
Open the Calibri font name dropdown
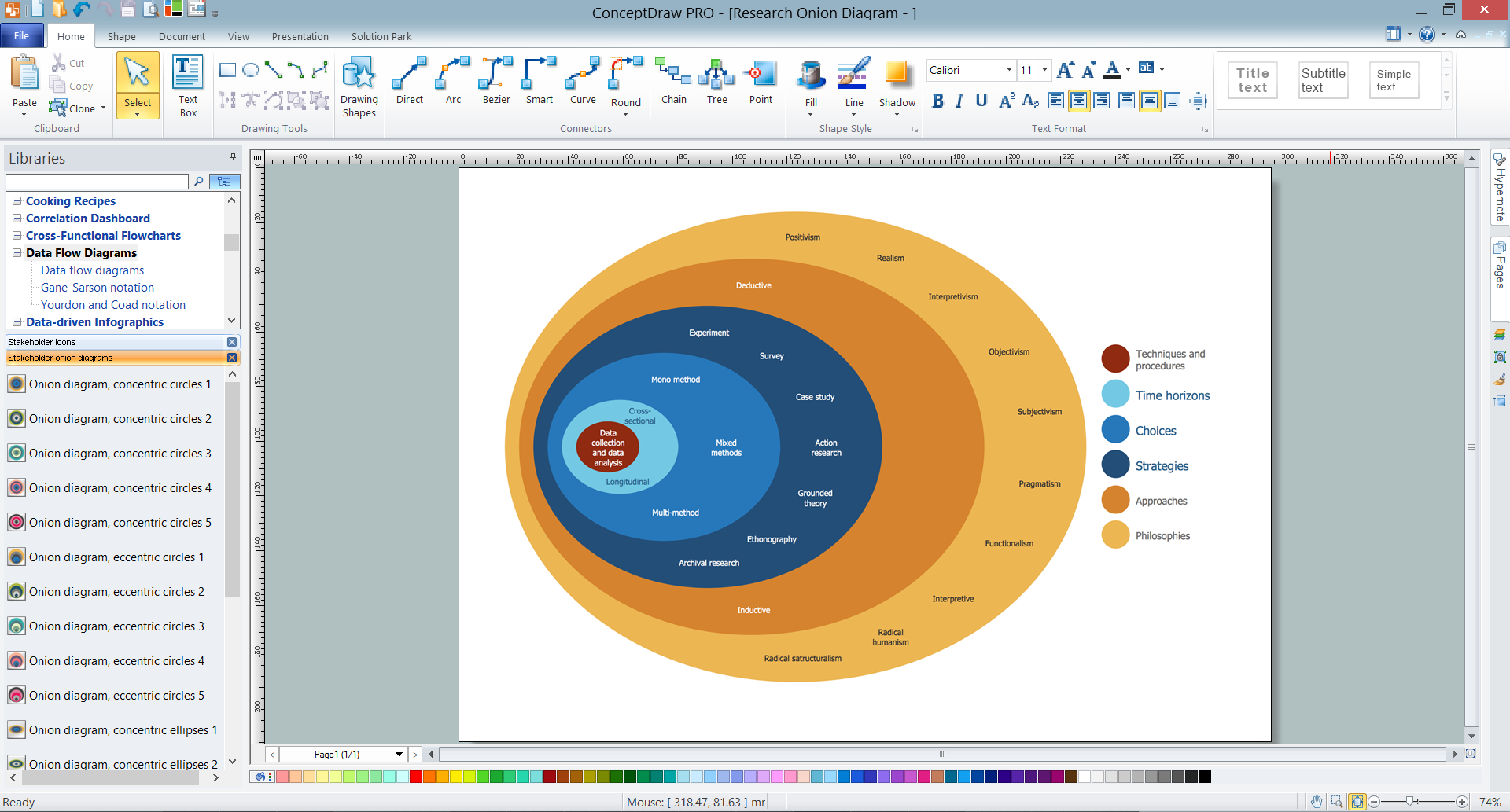pos(1010,70)
